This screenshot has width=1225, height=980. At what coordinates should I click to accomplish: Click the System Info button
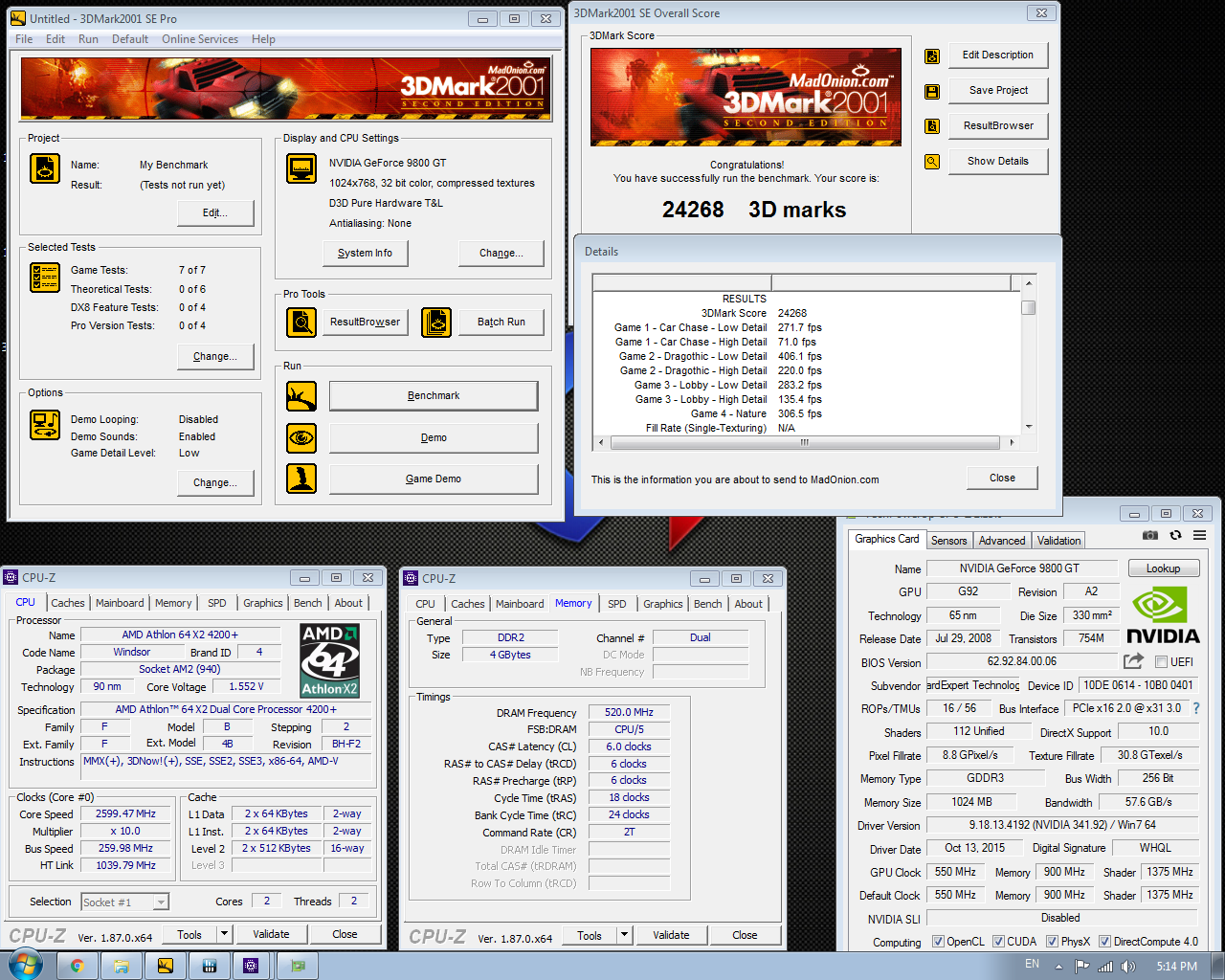coord(365,253)
